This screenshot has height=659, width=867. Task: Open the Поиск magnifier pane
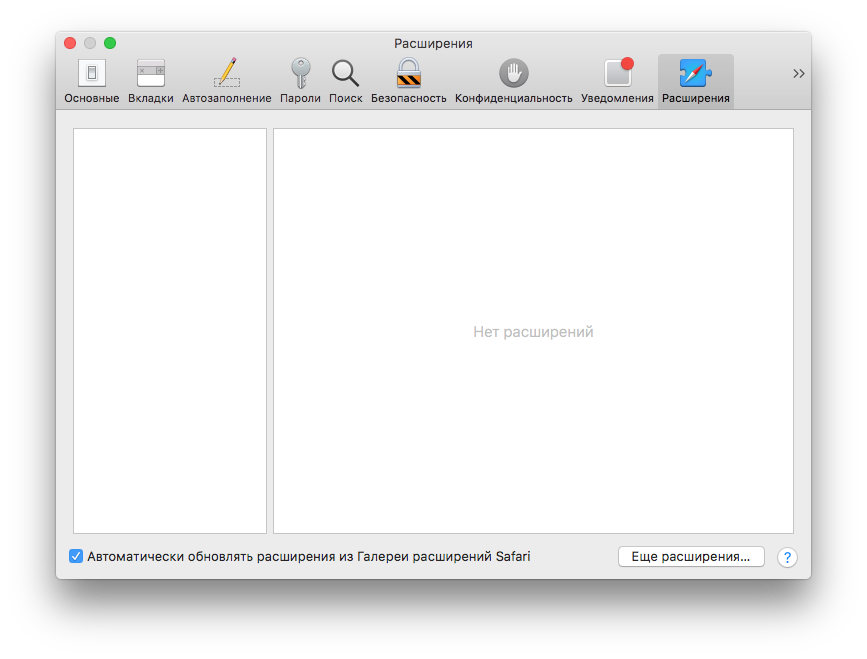(346, 81)
